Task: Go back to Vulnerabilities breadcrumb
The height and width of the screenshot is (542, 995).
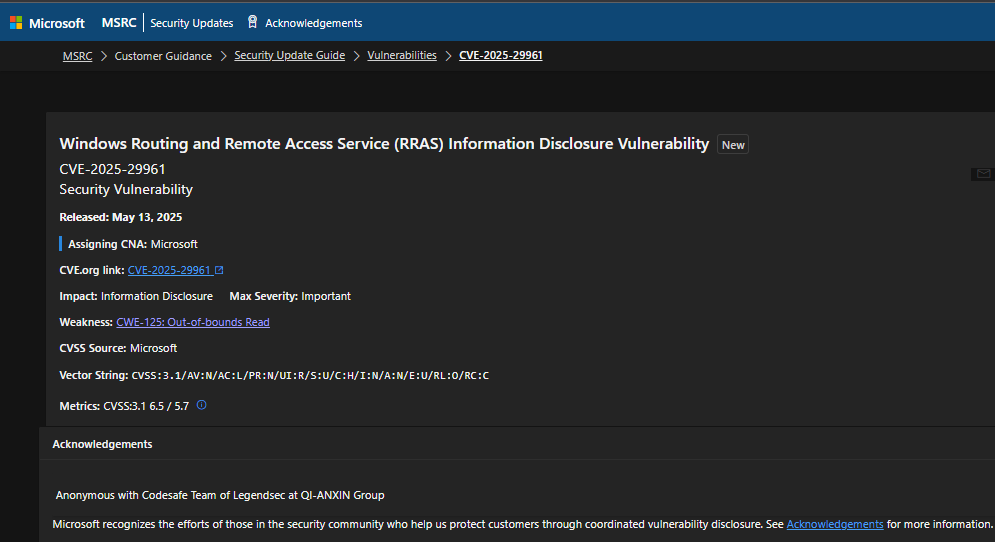Action: [x=402, y=56]
